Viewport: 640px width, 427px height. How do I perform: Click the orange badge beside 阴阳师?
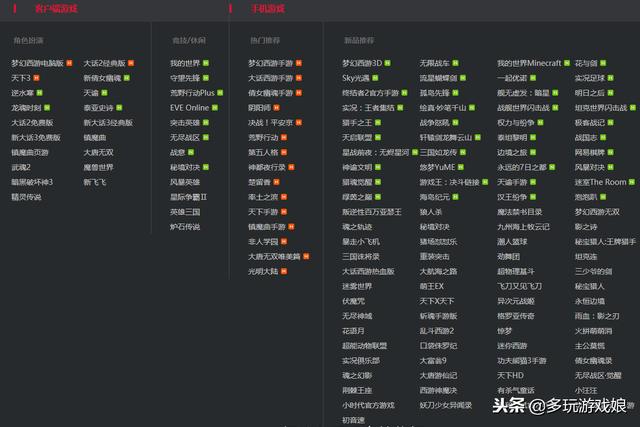tap(277, 108)
